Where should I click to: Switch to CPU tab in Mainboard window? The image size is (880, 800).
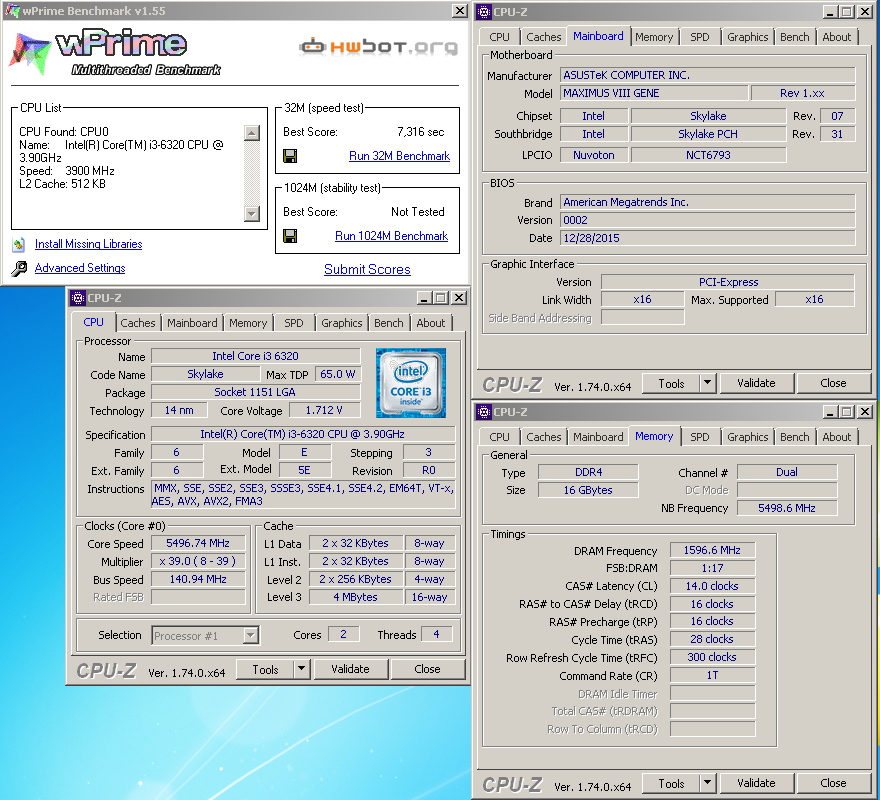(499, 37)
